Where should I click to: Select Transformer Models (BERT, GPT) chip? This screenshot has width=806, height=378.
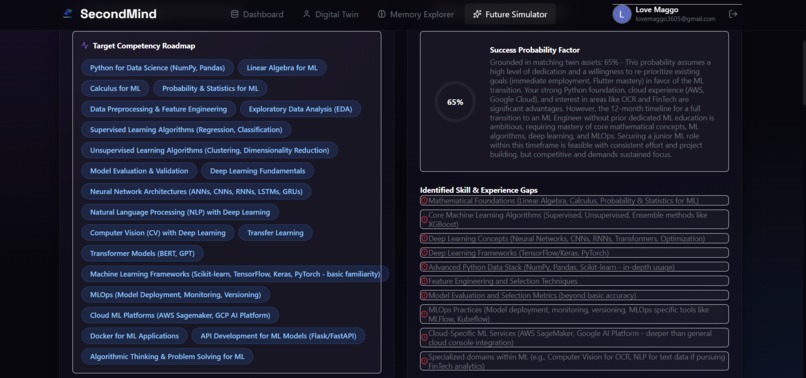click(142, 254)
